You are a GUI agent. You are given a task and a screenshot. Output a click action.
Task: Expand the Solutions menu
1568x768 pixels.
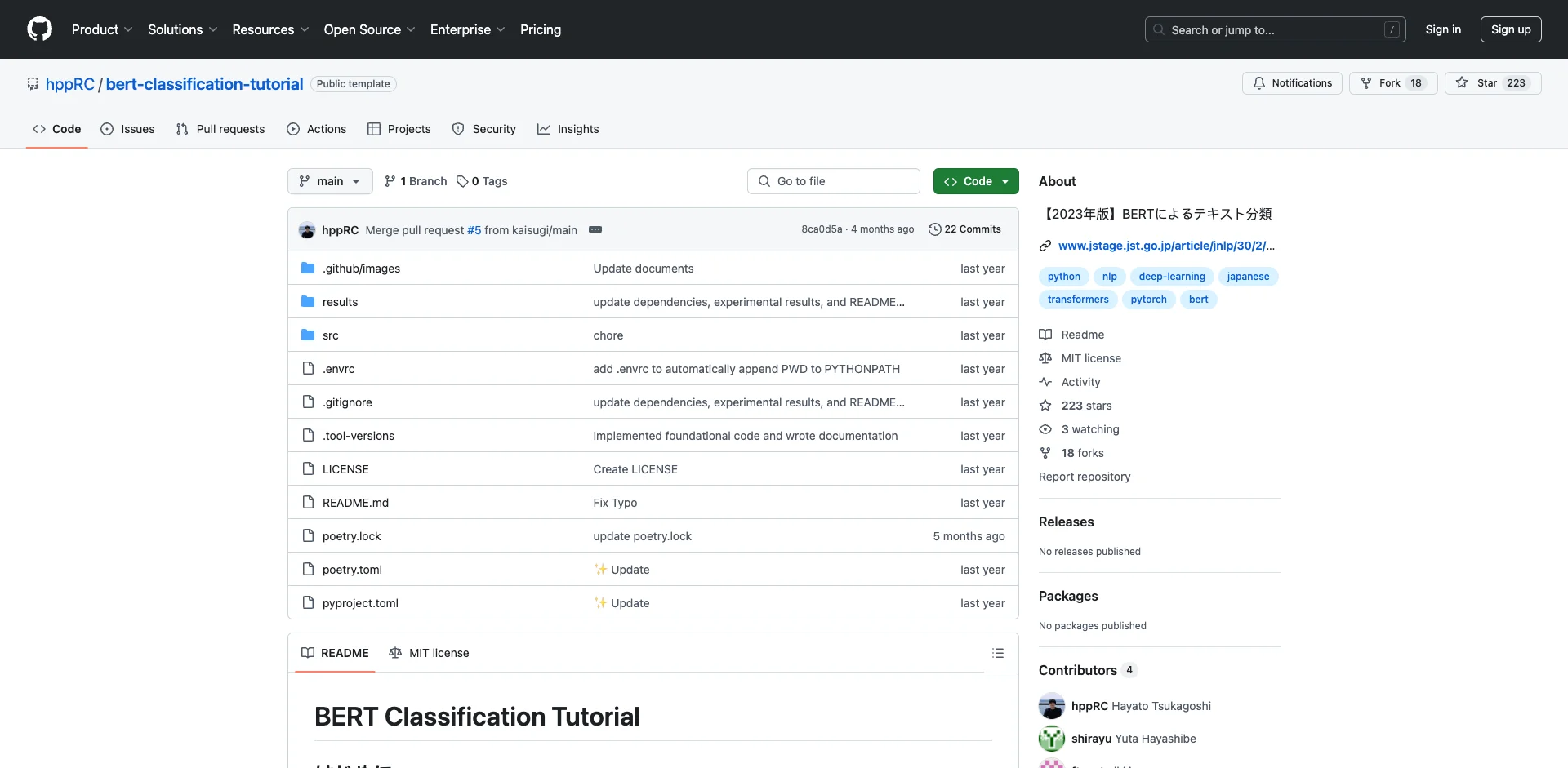[x=183, y=29]
